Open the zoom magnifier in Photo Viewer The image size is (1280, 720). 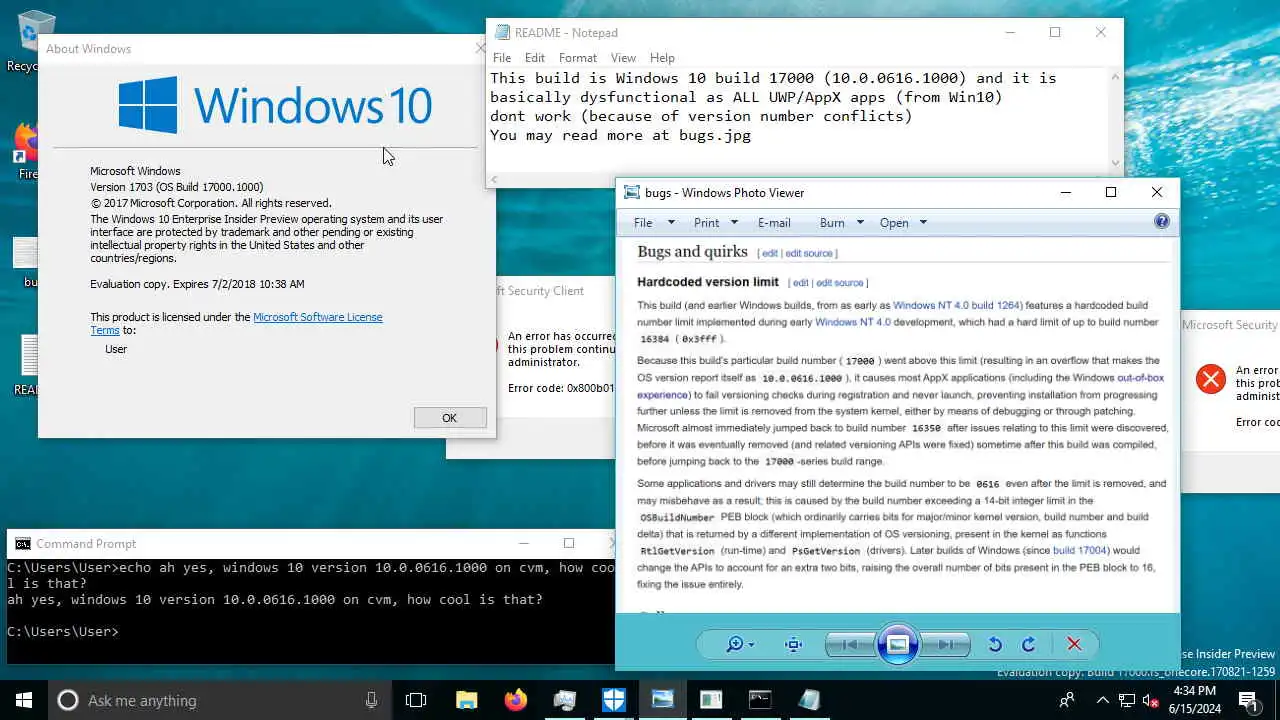(x=740, y=645)
